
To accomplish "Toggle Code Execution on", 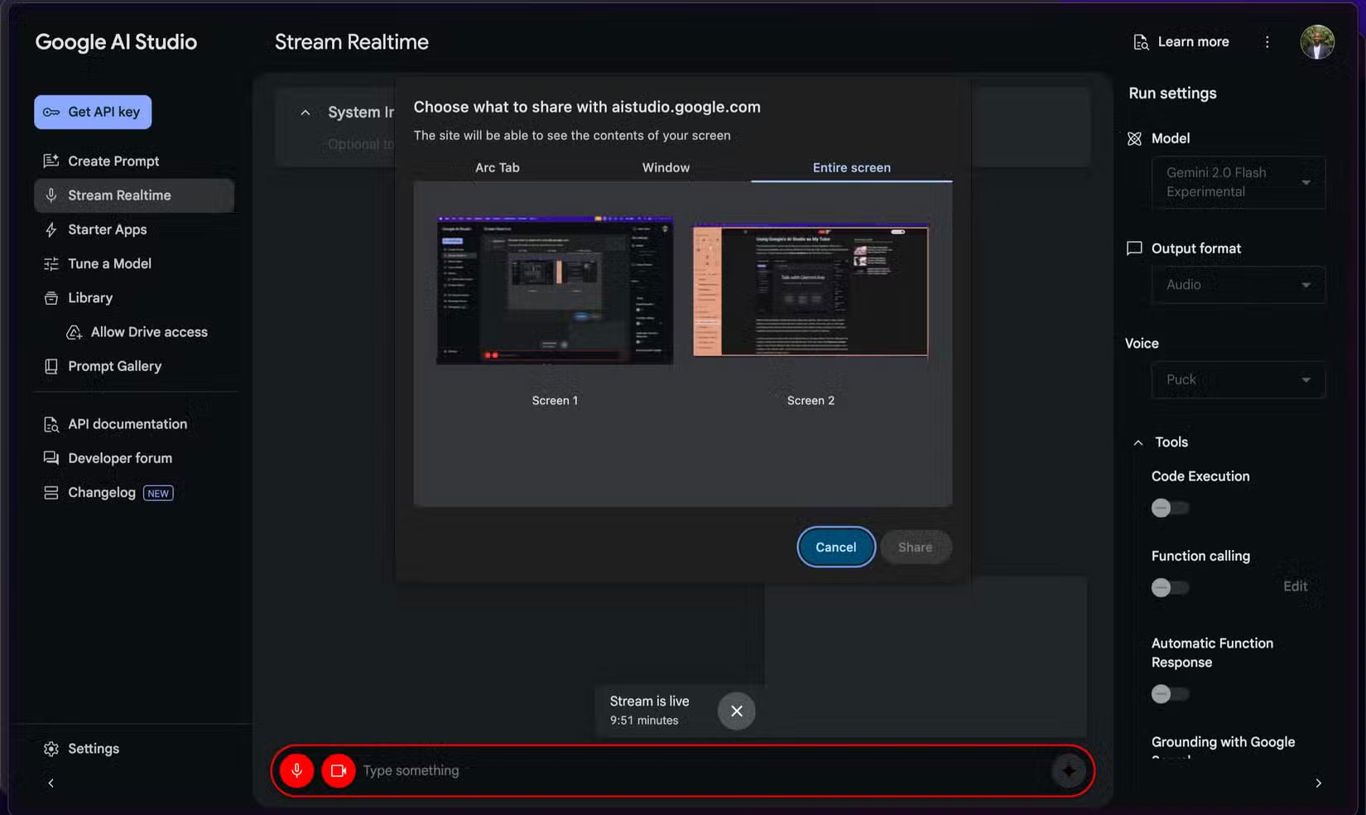I will tap(1169, 507).
